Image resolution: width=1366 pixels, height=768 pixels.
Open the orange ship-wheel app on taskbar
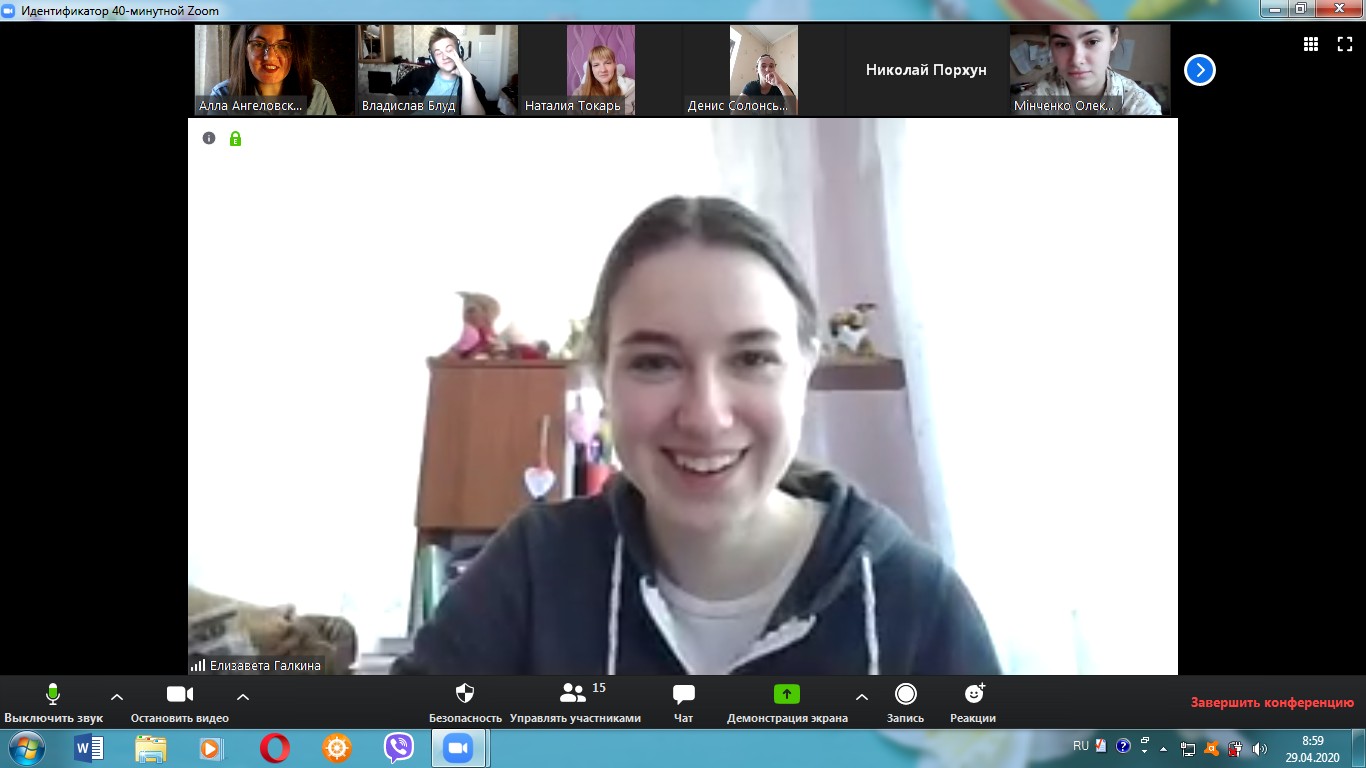click(337, 748)
